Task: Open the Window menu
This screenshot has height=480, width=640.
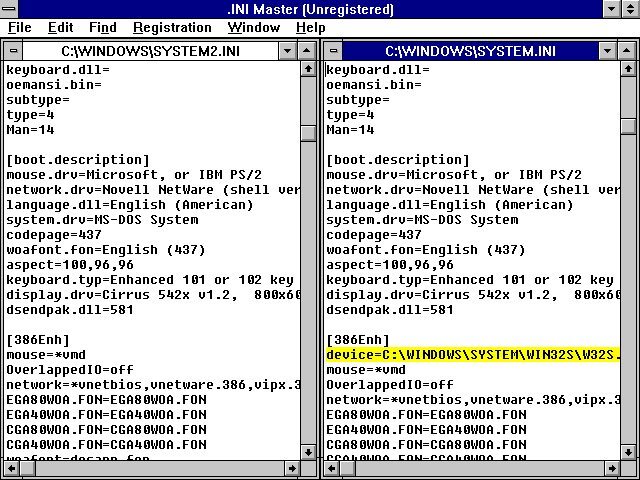Action: pos(254,28)
